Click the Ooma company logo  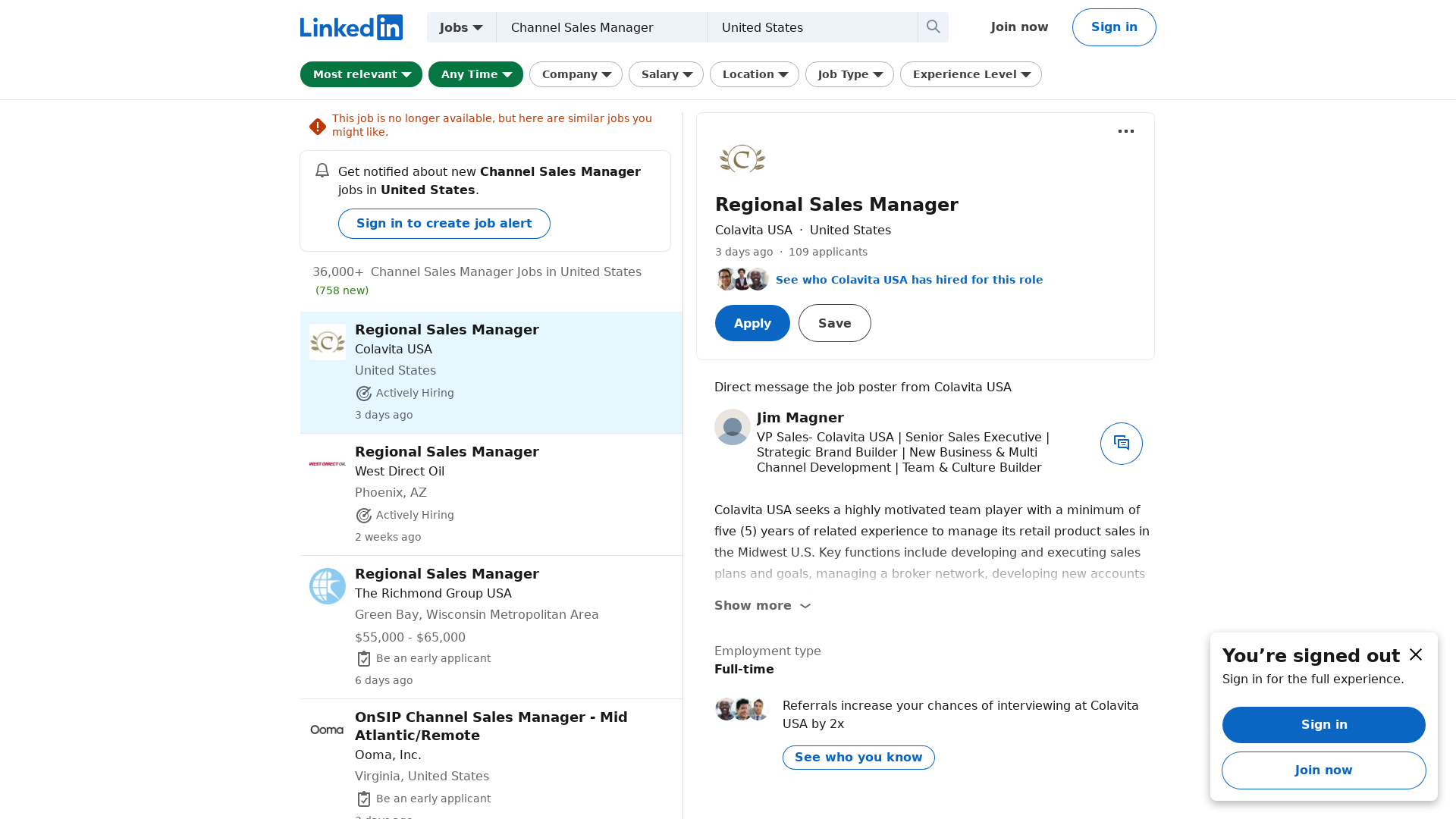328,730
